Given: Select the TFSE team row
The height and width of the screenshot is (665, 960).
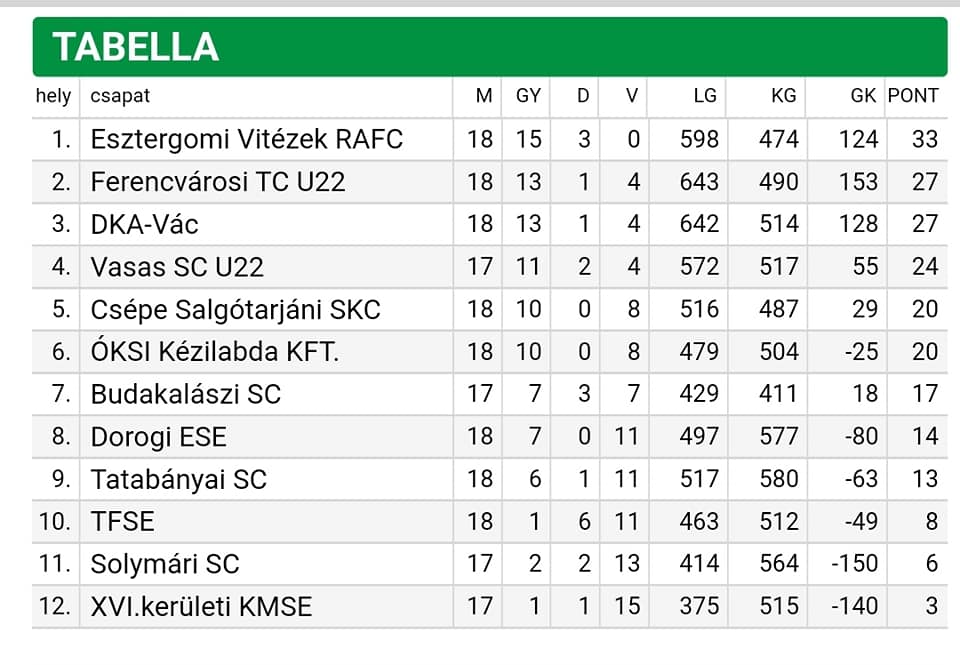Looking at the screenshot, I should point(490,522).
